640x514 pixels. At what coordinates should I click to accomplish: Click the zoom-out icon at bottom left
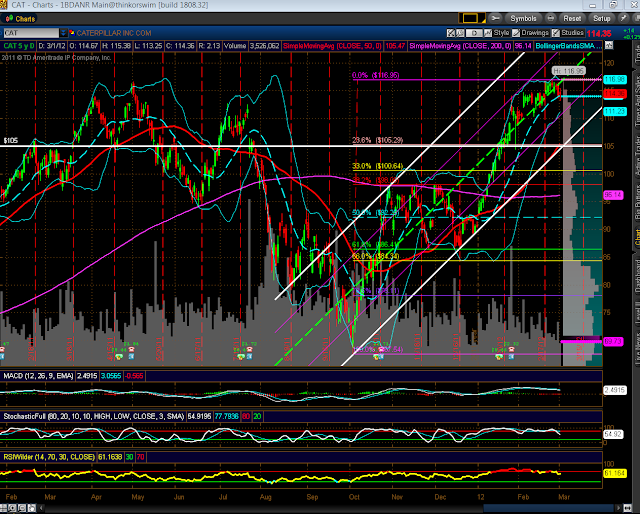pos(22,508)
